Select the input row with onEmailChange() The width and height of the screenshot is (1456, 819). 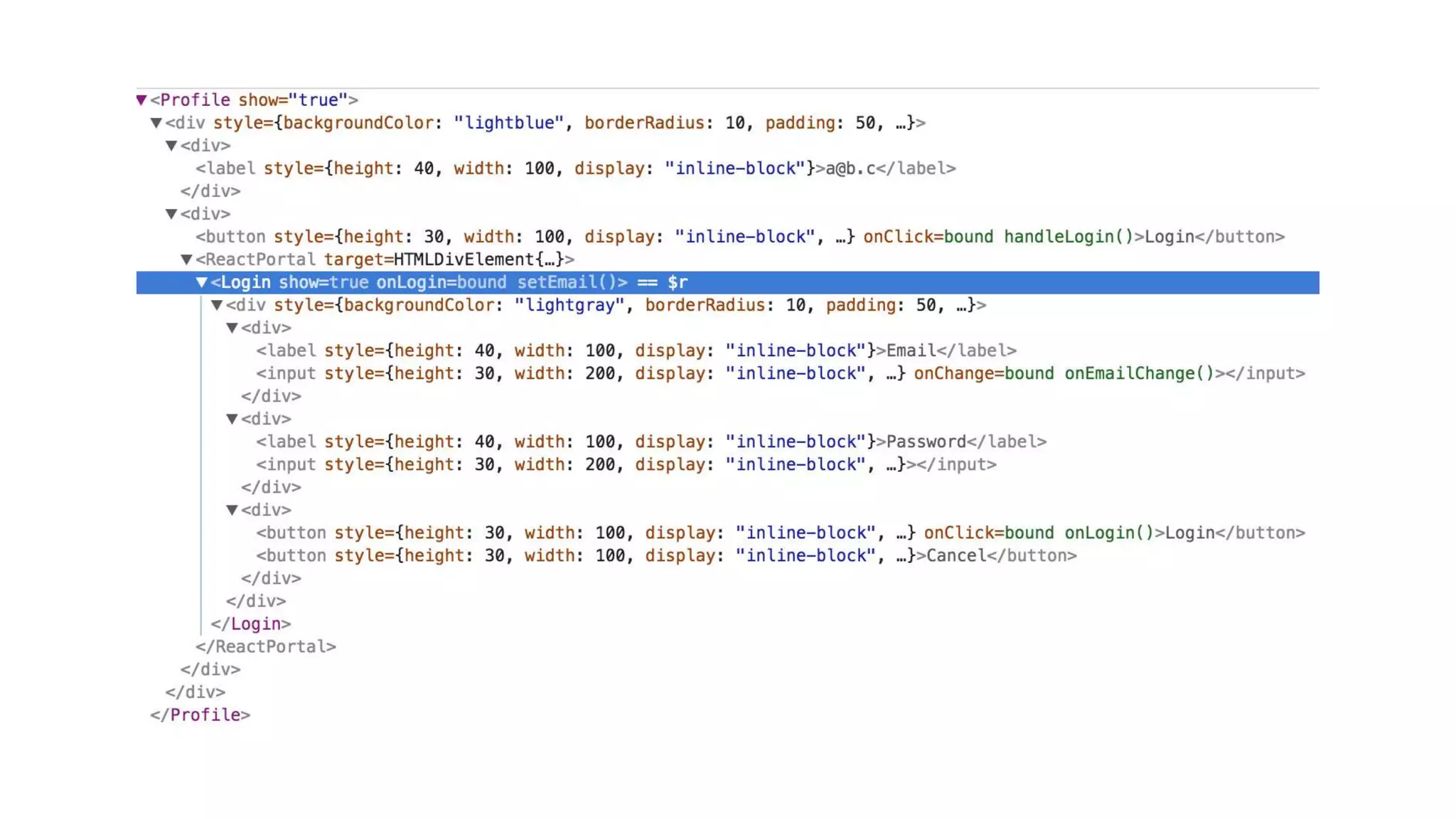pyautogui.click(x=781, y=373)
